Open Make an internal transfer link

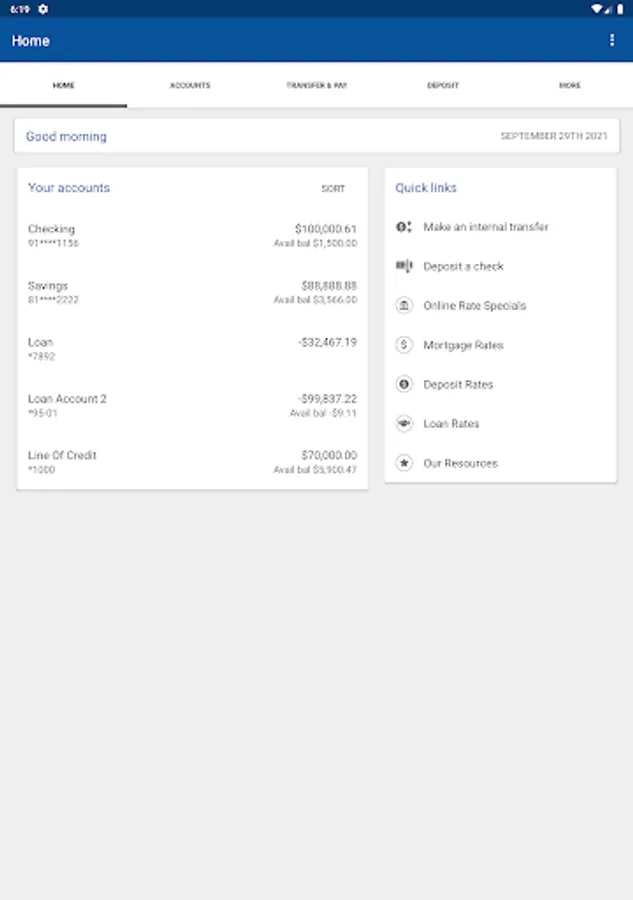pyautogui.click(x=485, y=227)
